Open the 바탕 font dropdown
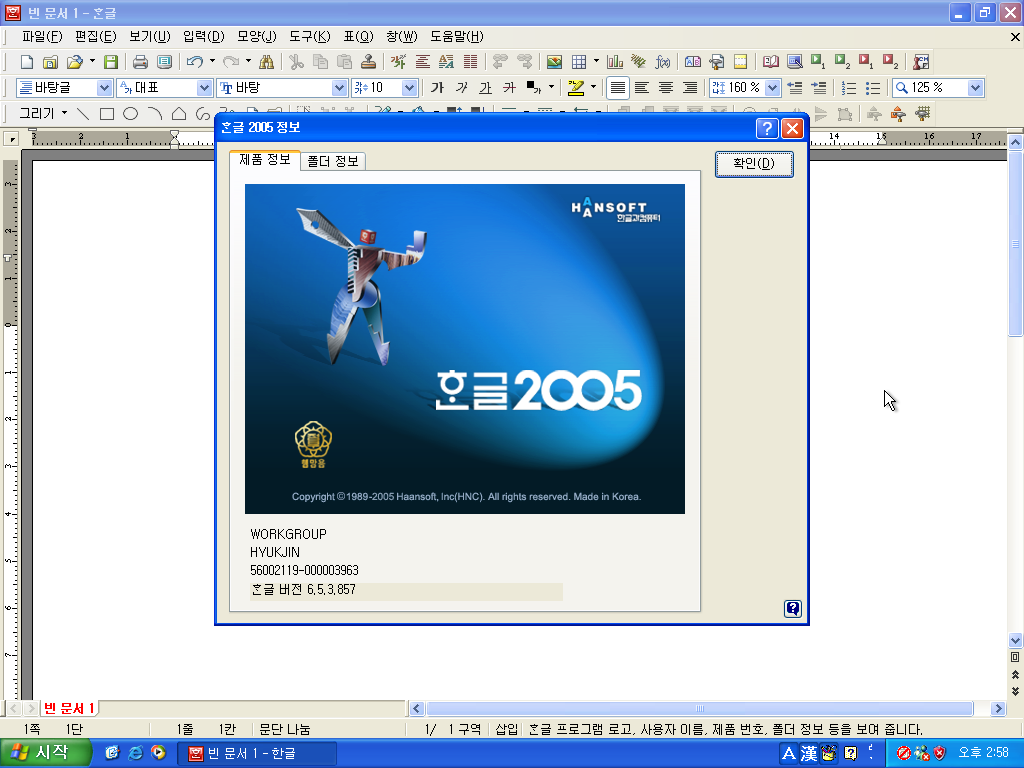 [338, 88]
